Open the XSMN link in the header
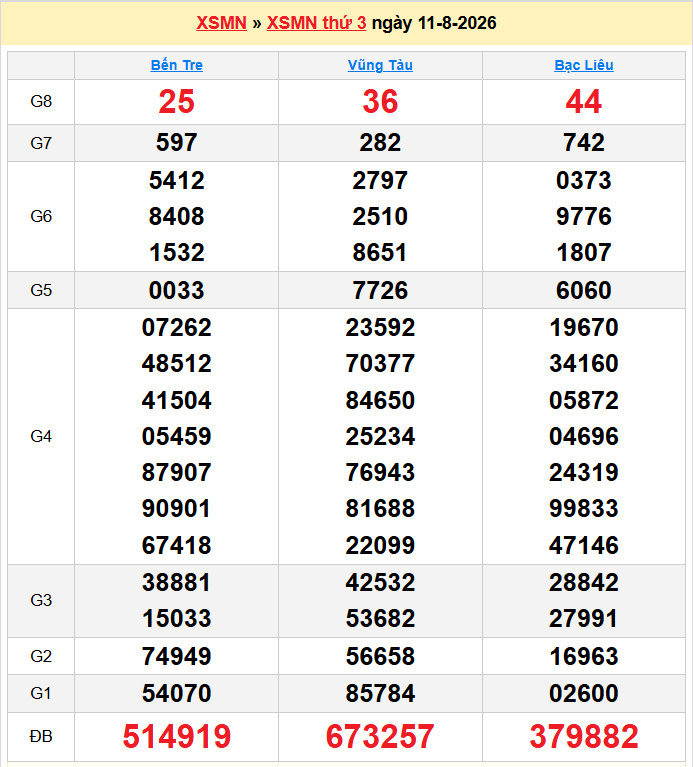Screen dimensions: 693x767 tap(221, 23)
